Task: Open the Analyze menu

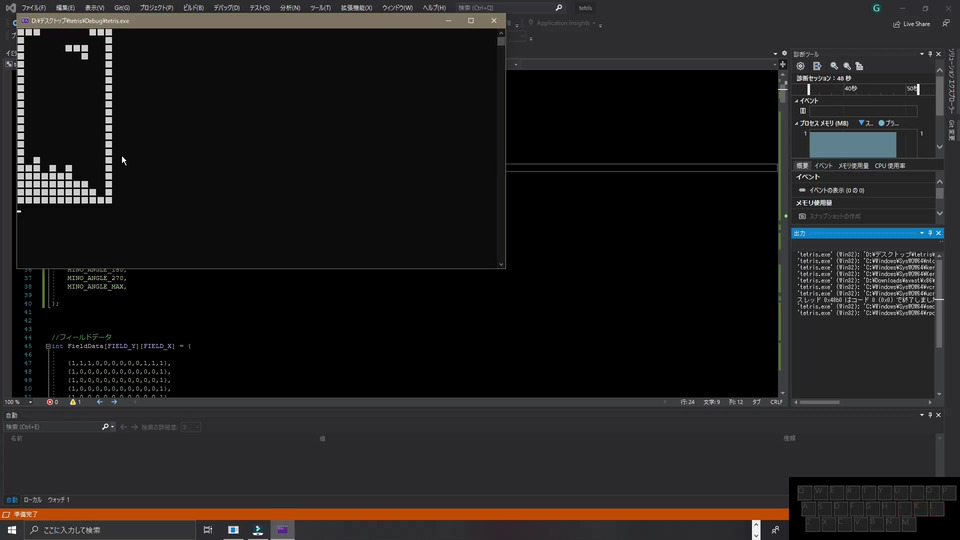Action: pos(290,8)
